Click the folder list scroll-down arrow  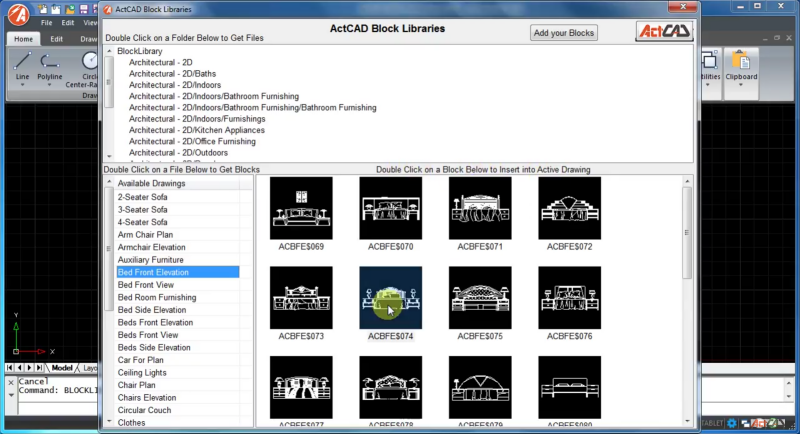point(109,157)
